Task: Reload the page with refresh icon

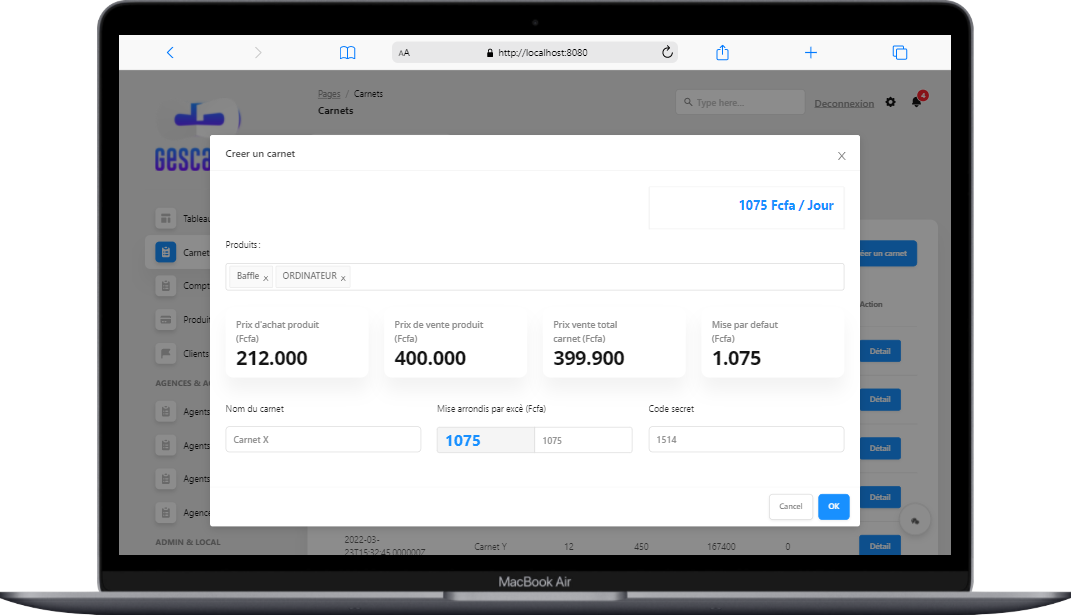Action: point(667,53)
